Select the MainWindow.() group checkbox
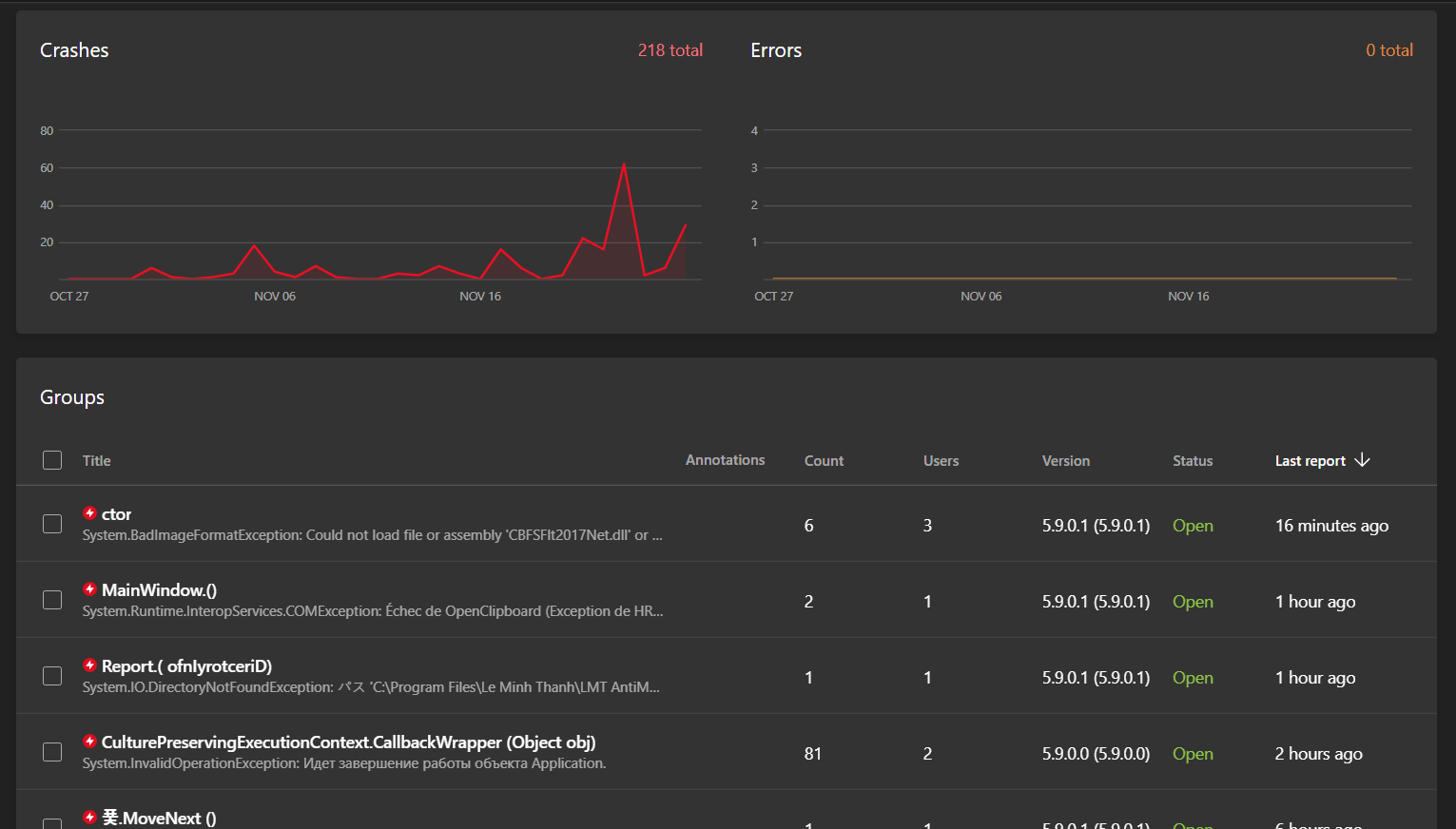The image size is (1456, 829). 52,600
